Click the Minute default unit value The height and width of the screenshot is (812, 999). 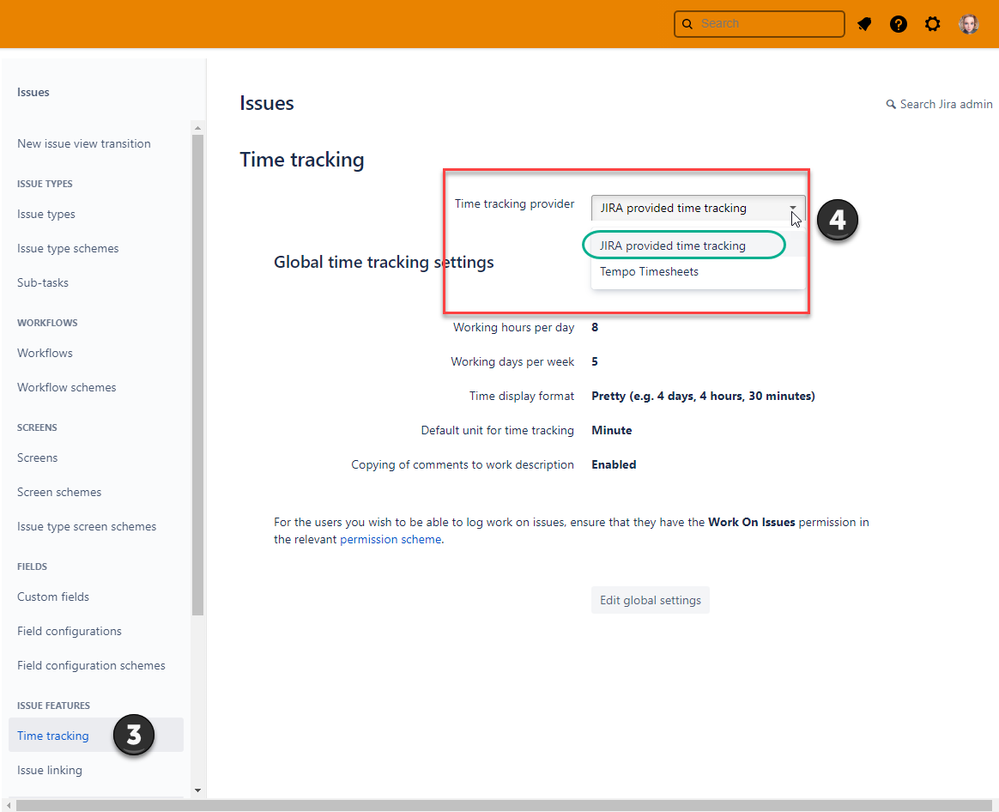click(x=612, y=430)
